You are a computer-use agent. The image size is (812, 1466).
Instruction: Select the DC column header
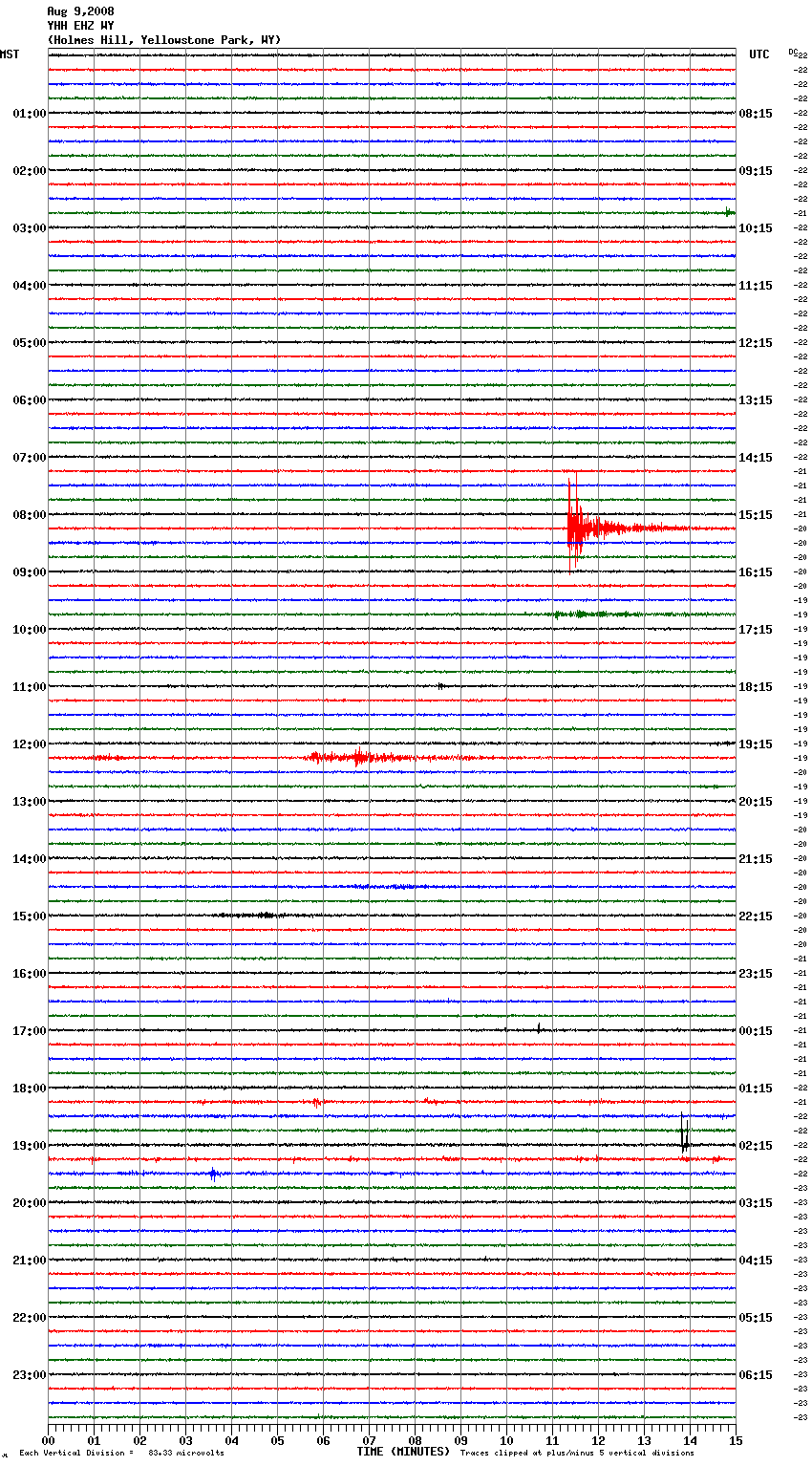(x=794, y=53)
